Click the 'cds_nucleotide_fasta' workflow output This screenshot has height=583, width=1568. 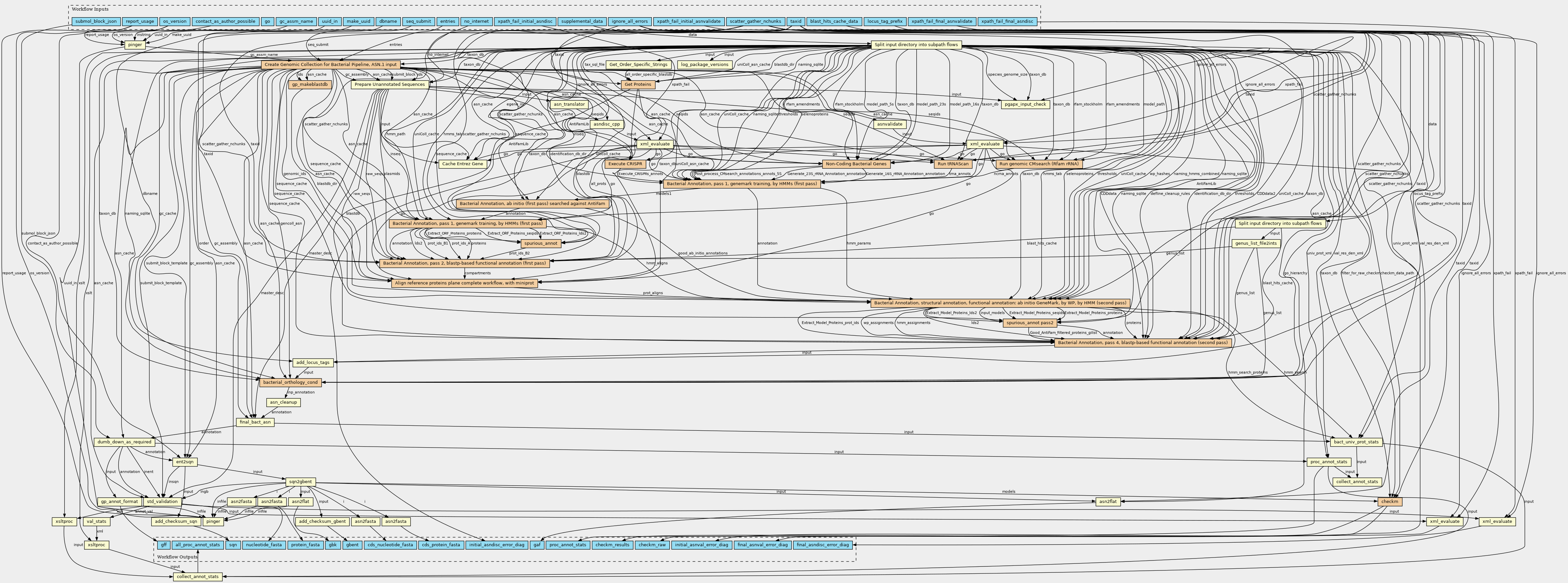390,545
